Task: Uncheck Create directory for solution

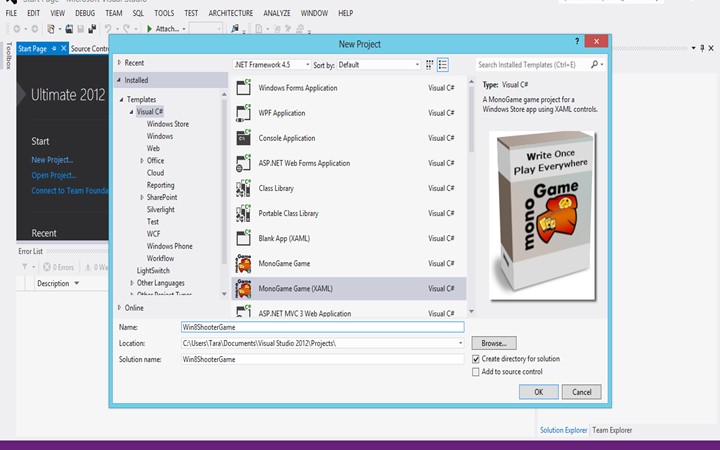Action: 476,358
